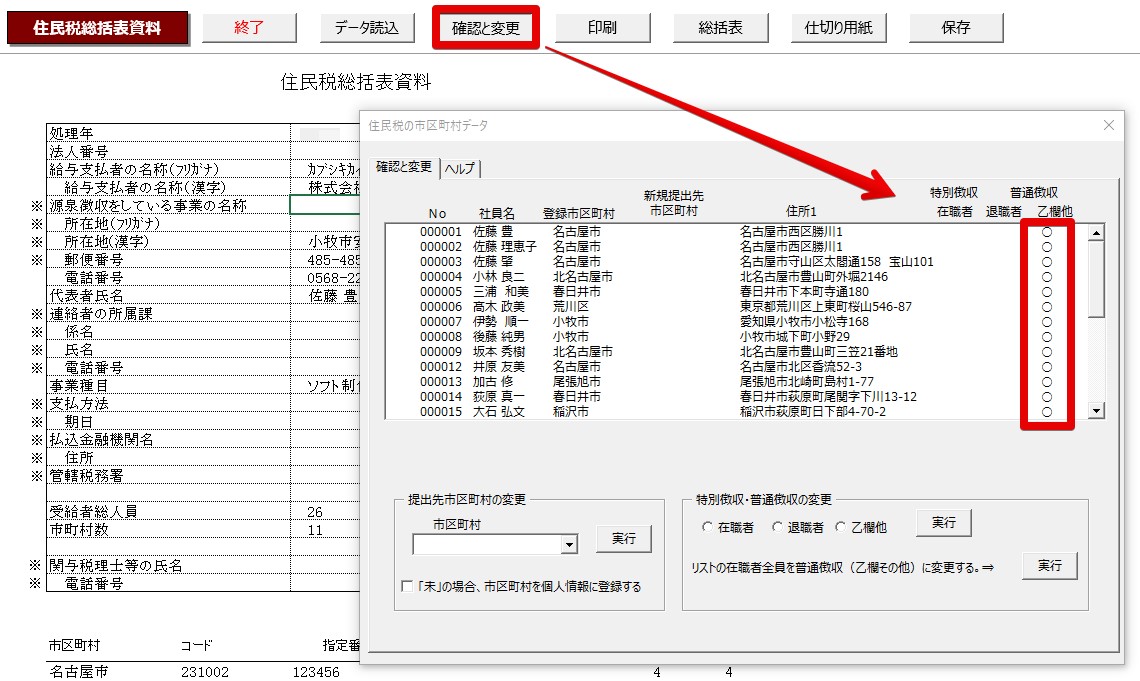Click the 印刷 button in toolbar
The image size is (1140, 681).
[602, 28]
